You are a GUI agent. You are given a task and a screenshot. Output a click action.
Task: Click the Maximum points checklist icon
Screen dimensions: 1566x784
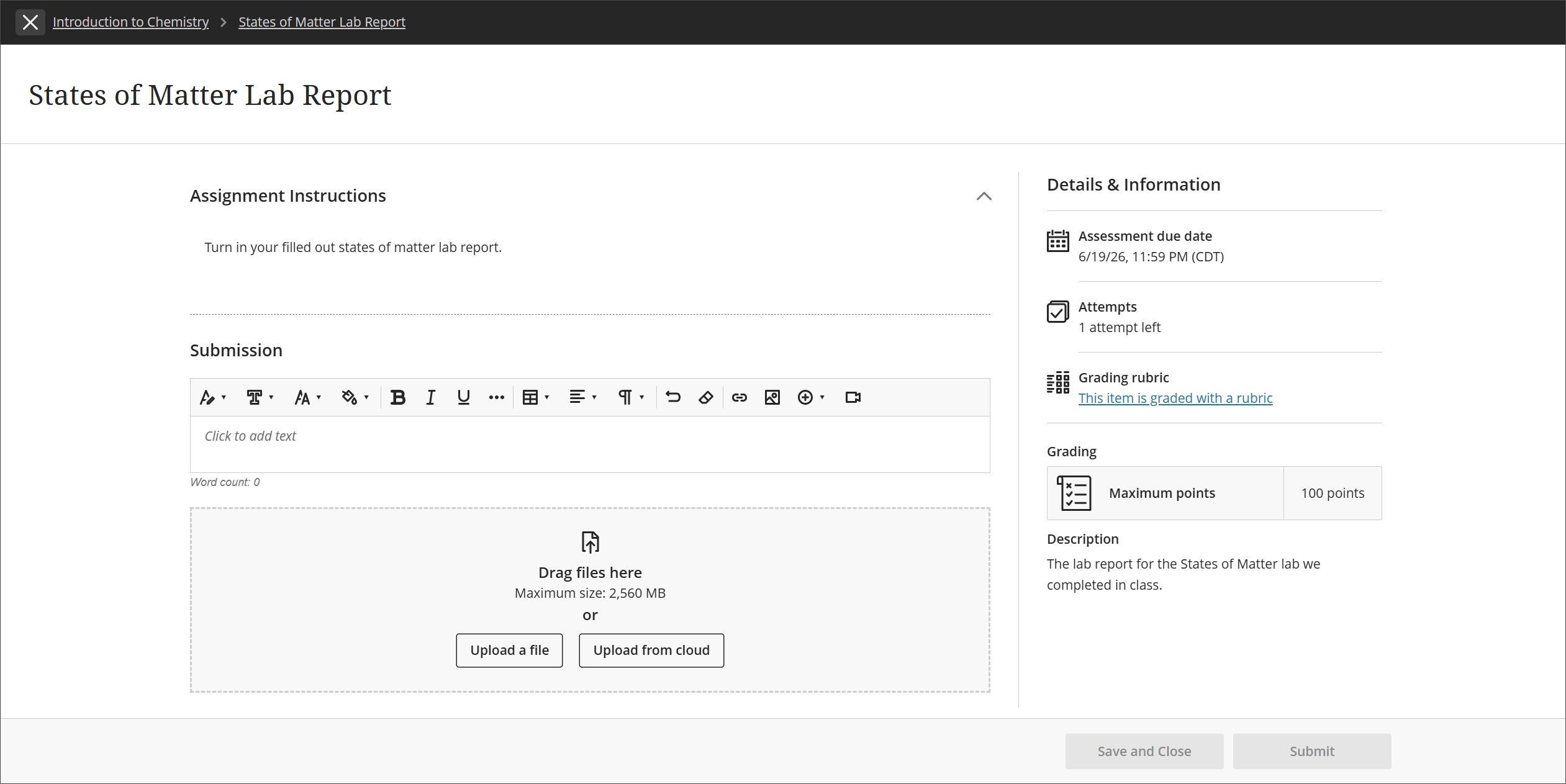(x=1074, y=493)
